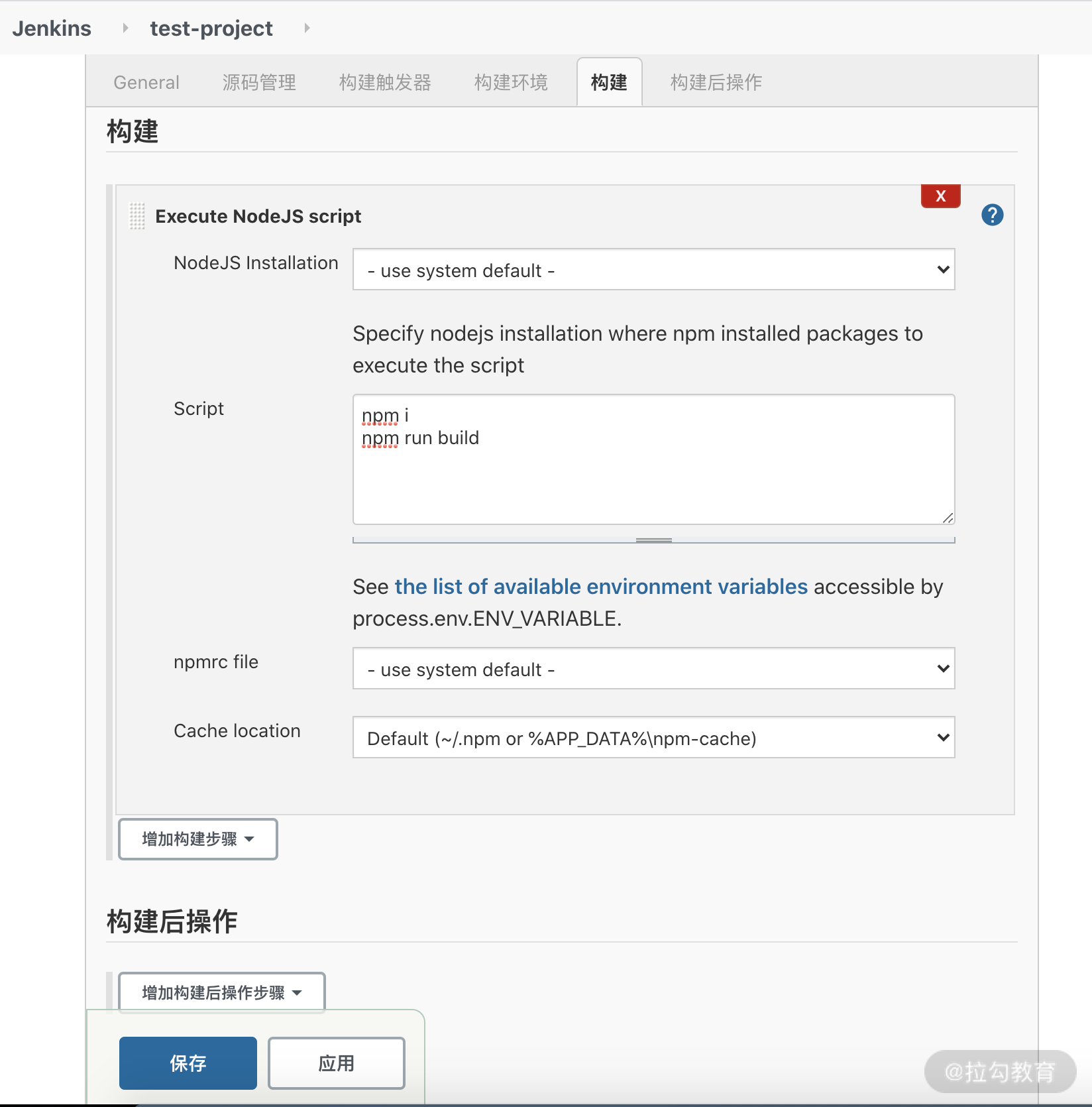This screenshot has height=1107, width=1092.
Task: Click the 应用 apply button
Action: tap(337, 1063)
